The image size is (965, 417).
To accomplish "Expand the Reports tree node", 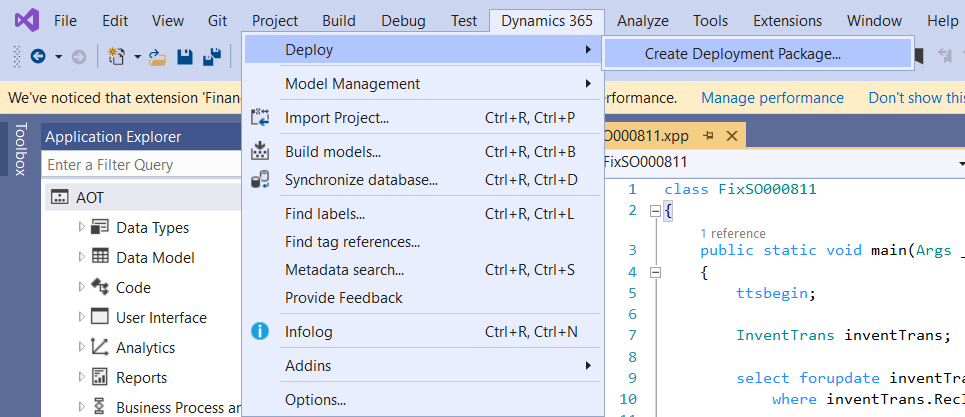I will [x=81, y=377].
